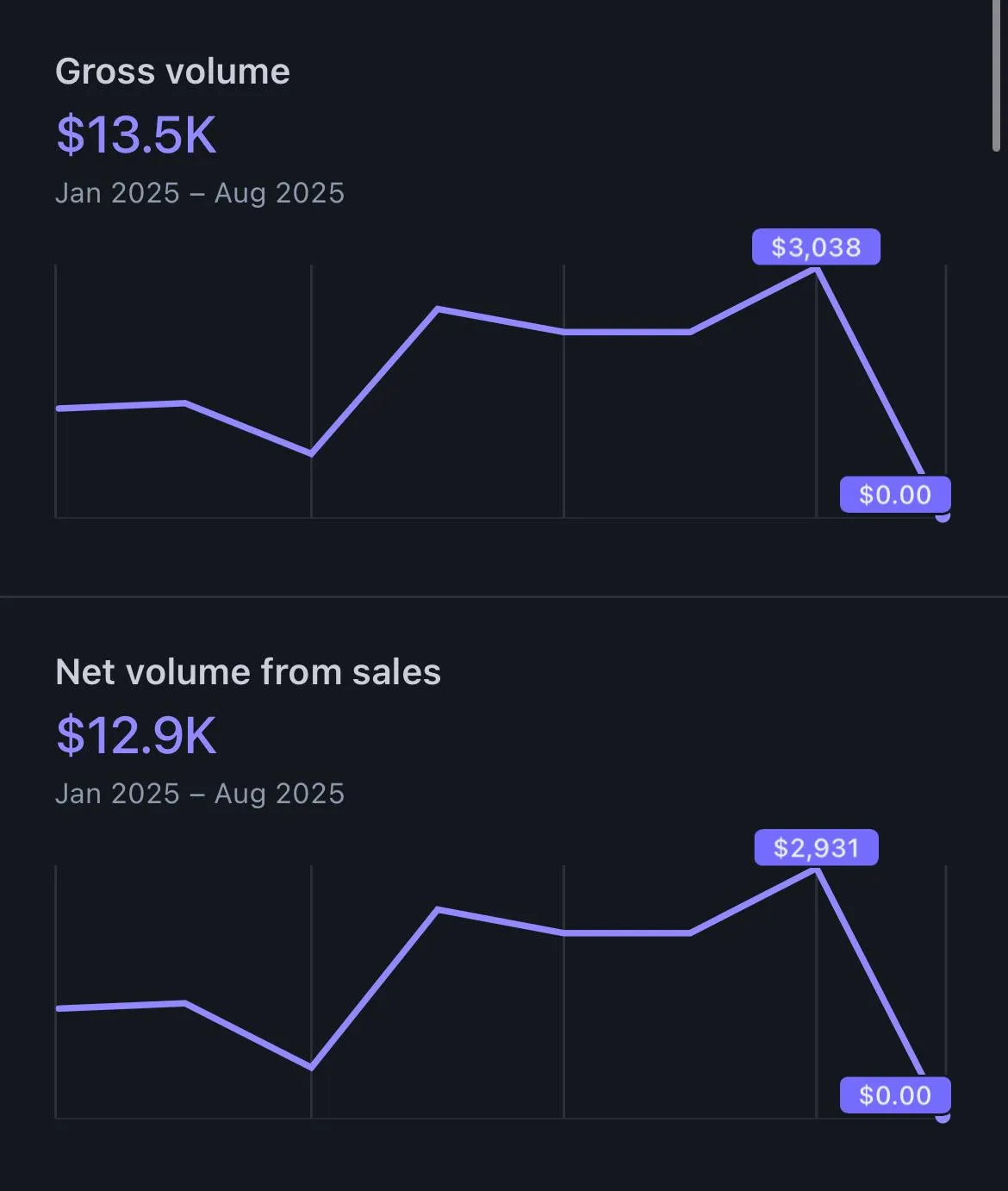
Task: Click the $0.00 label in Net volume chart
Action: (x=895, y=1095)
